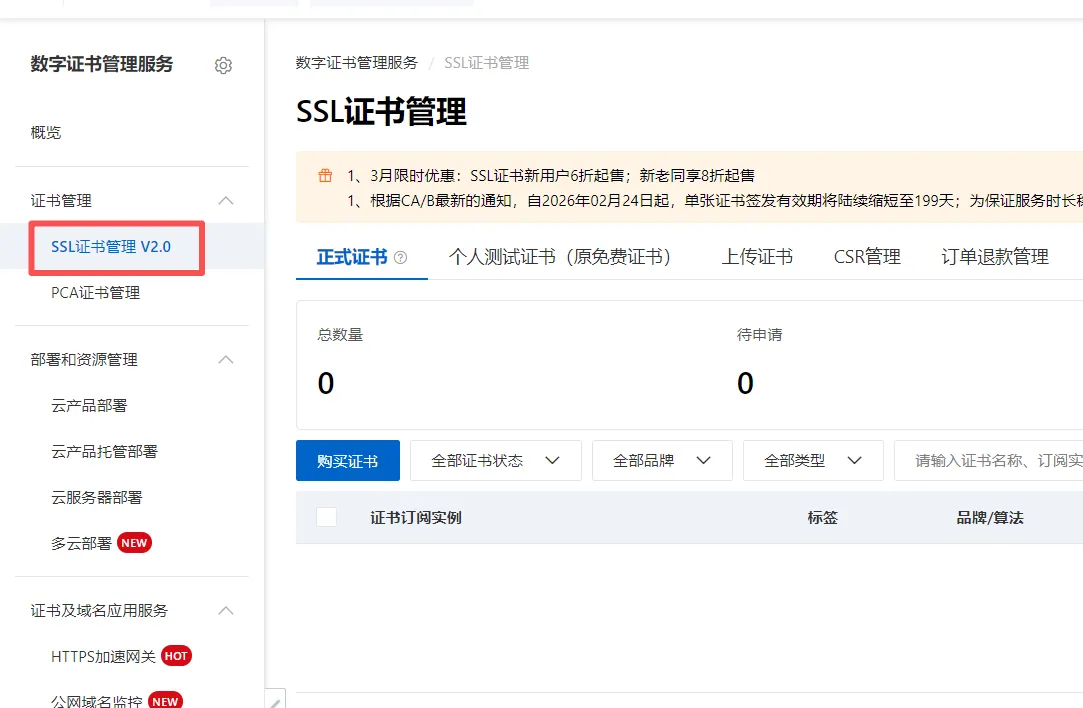The height and width of the screenshot is (708, 1083).
Task: Open 公网域名监控 in the sidebar
Action: [96, 701]
